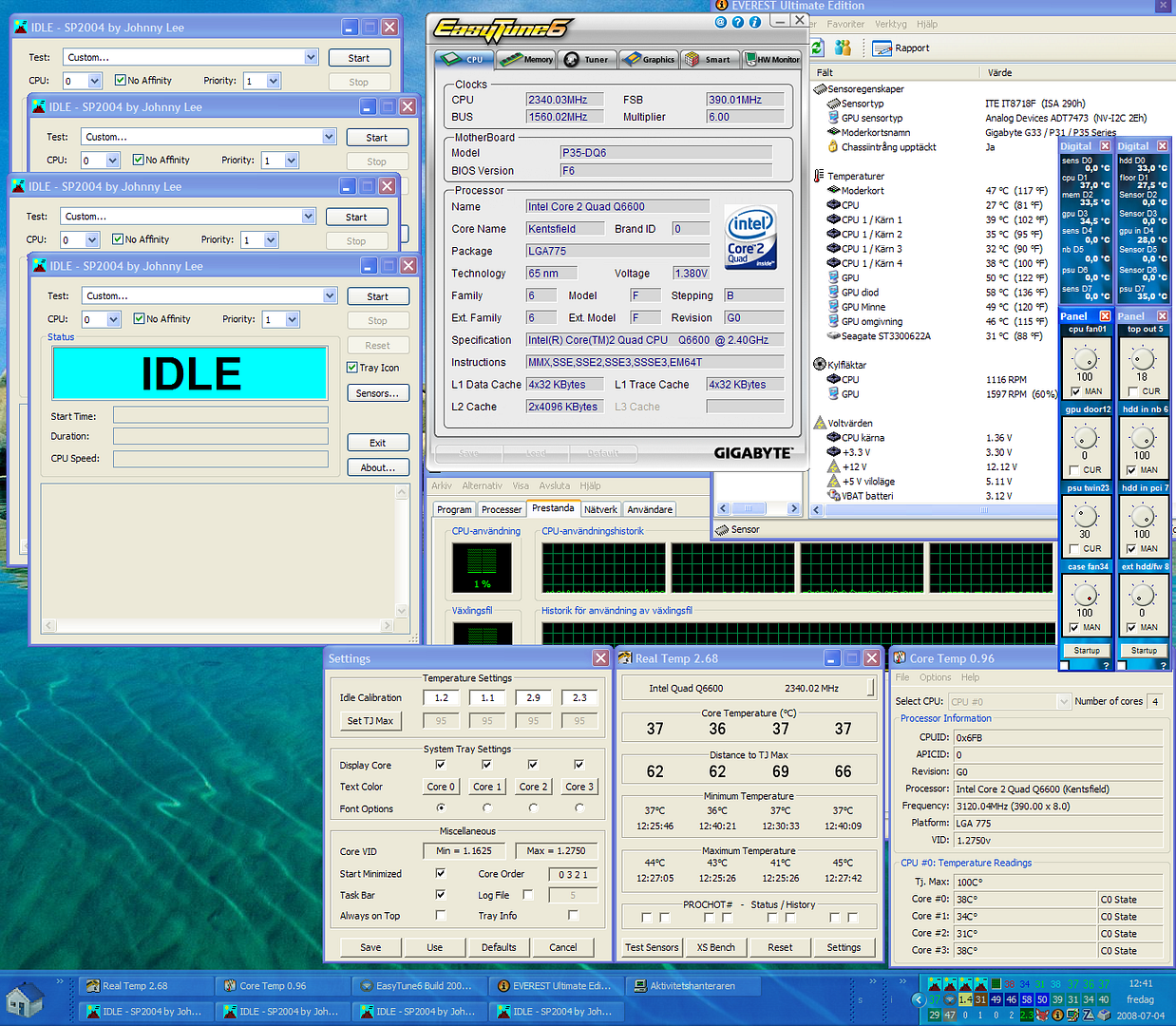Open the house Start button on taskbar
1176x1026 pixels.
[x=25, y=999]
